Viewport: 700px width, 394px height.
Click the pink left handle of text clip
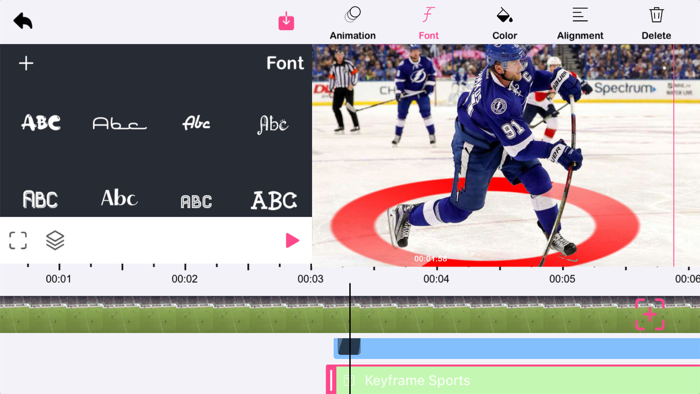[x=331, y=380]
